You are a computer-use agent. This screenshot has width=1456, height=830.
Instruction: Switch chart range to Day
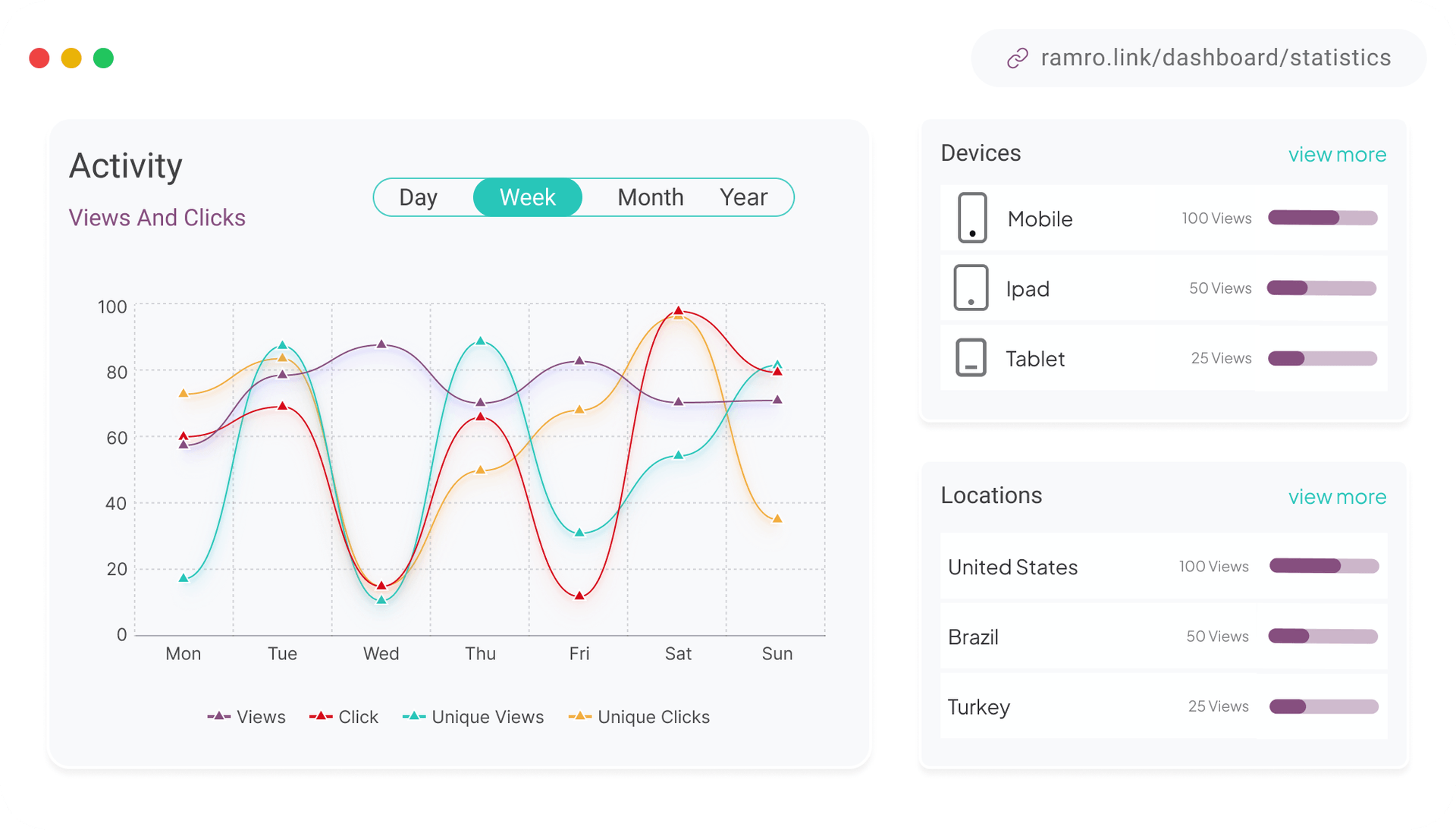tap(418, 197)
